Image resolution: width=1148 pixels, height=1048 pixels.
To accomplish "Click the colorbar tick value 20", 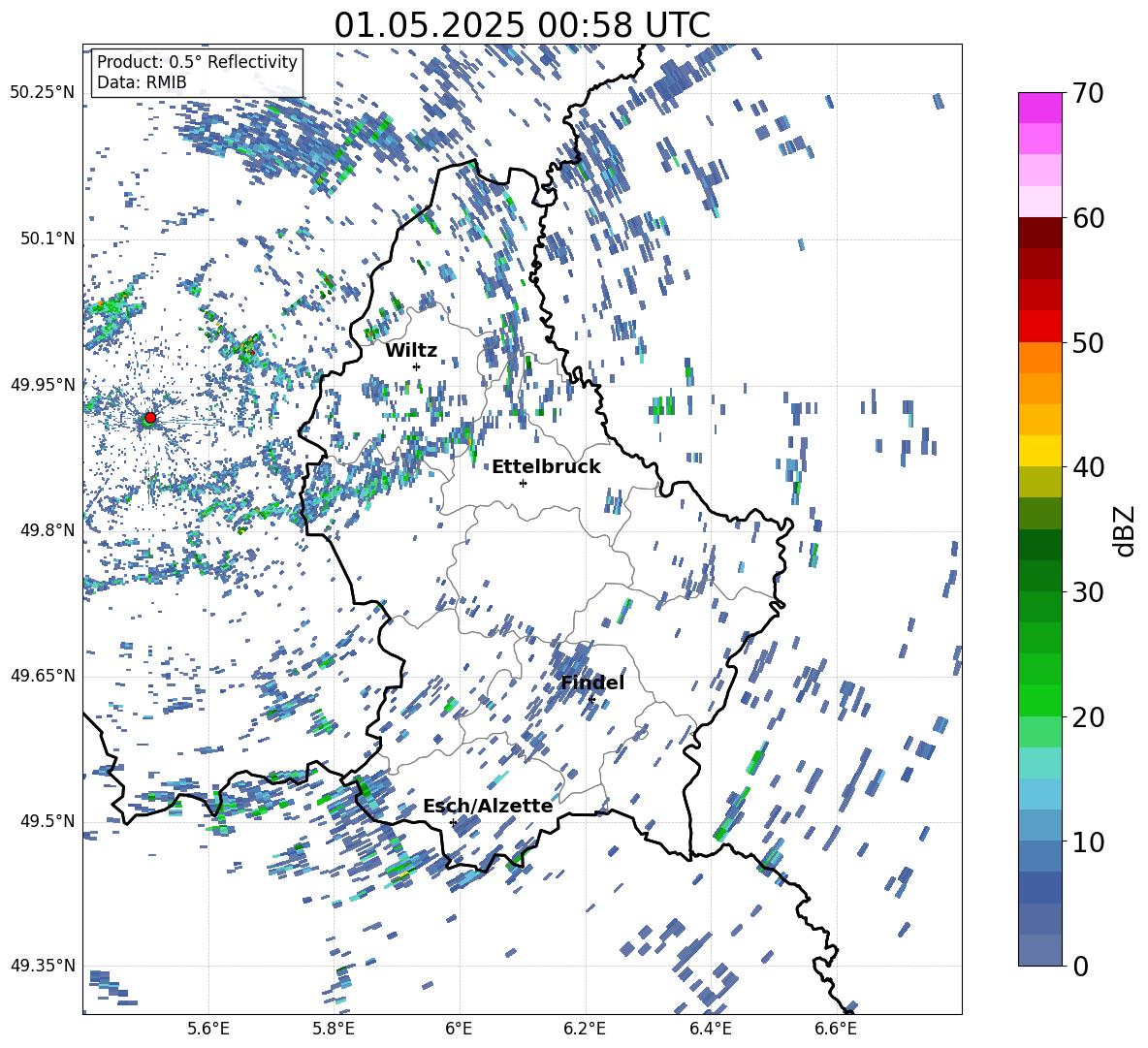I will pyautogui.click(x=1089, y=717).
